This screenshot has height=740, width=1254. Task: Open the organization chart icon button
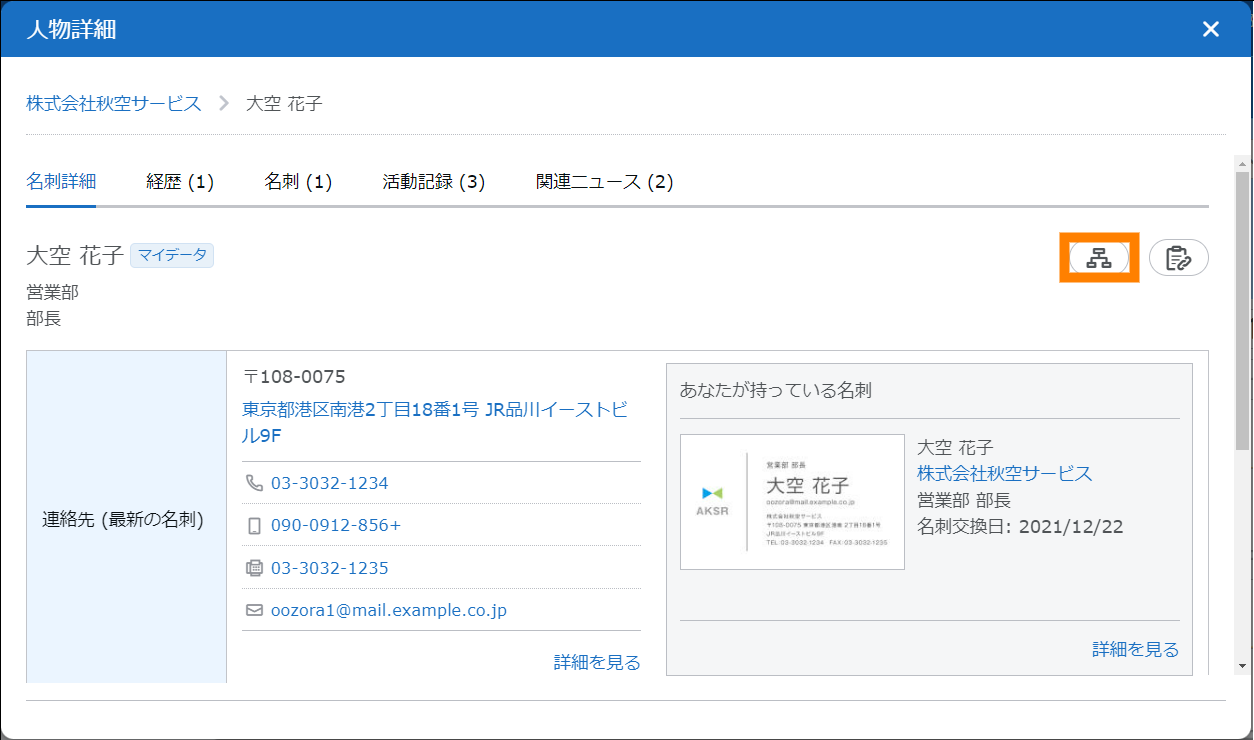(1099, 258)
